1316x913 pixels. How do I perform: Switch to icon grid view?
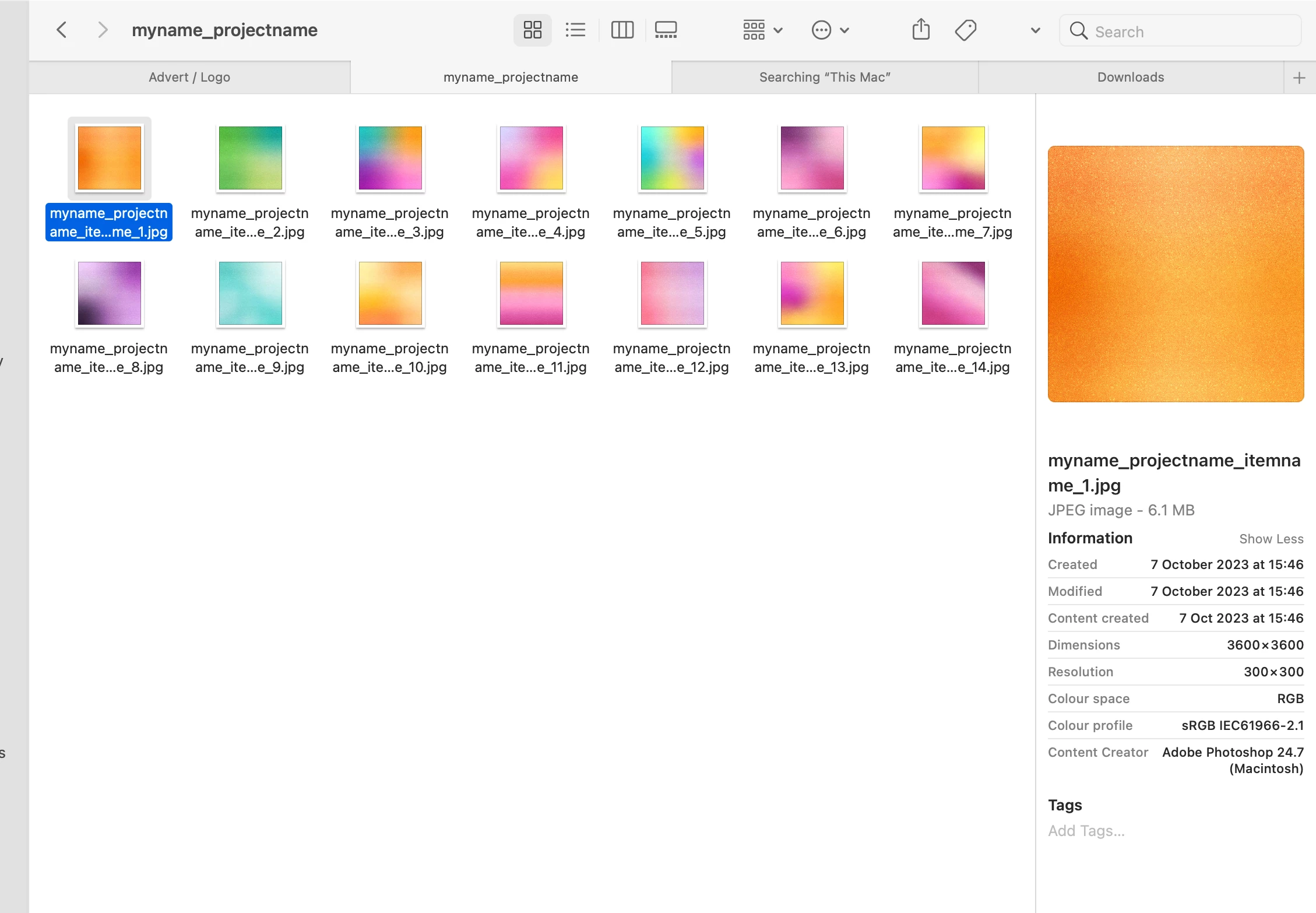coord(532,30)
